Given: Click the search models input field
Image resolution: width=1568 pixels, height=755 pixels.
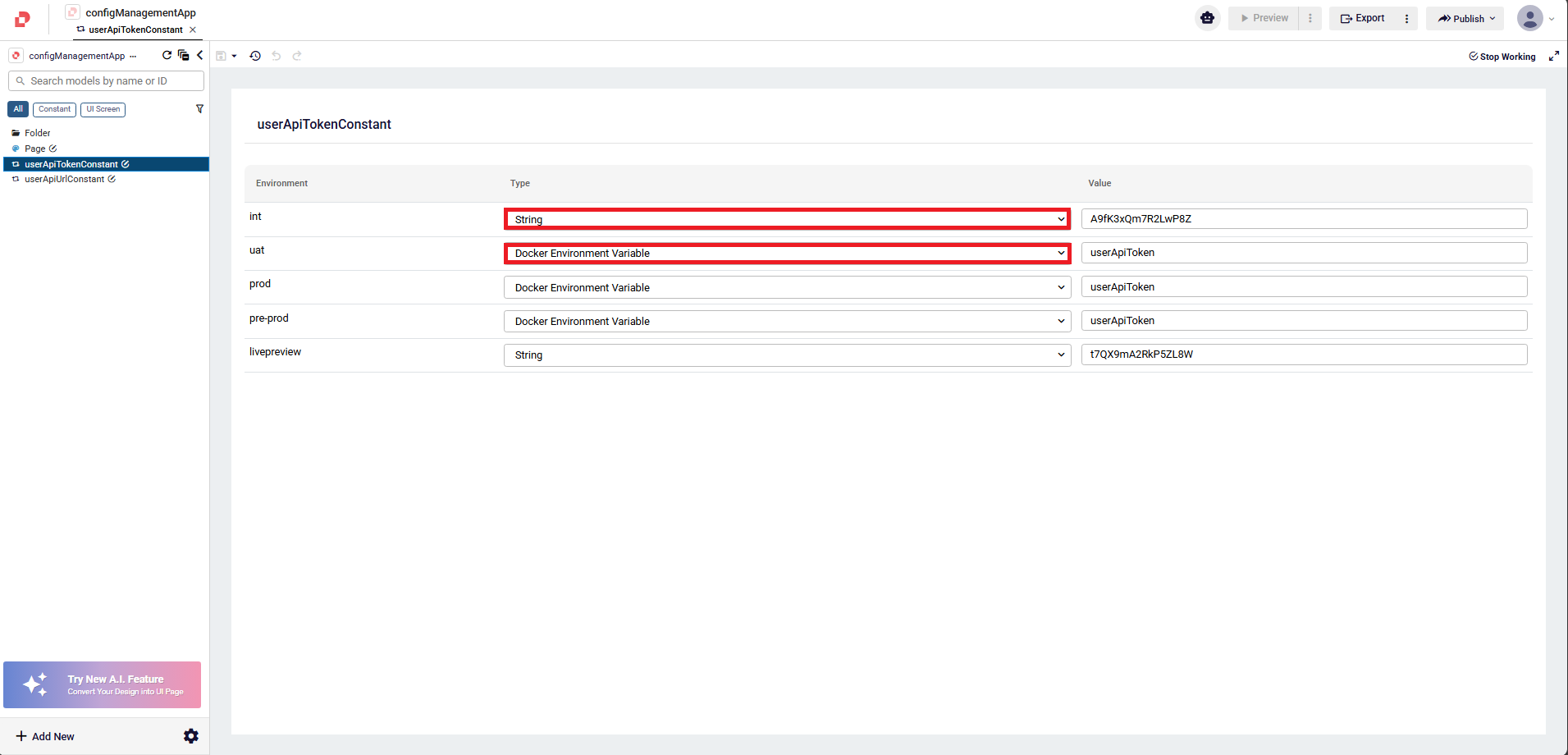Looking at the screenshot, I should (107, 81).
